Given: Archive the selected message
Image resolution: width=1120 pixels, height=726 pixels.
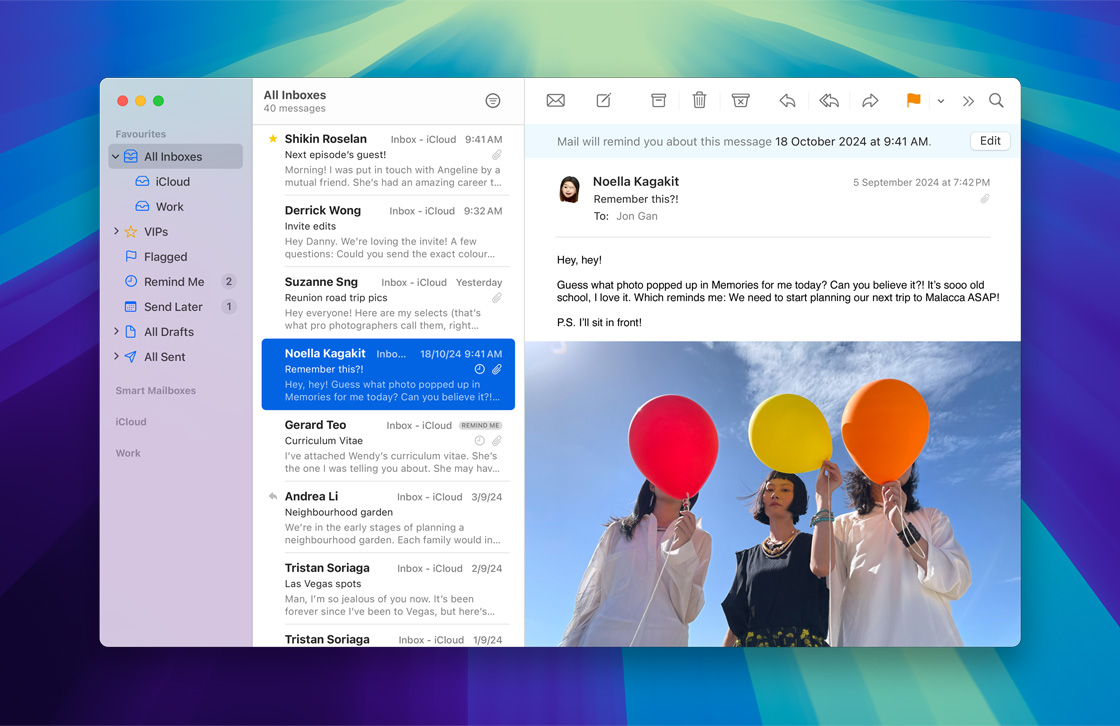Looking at the screenshot, I should 658,101.
